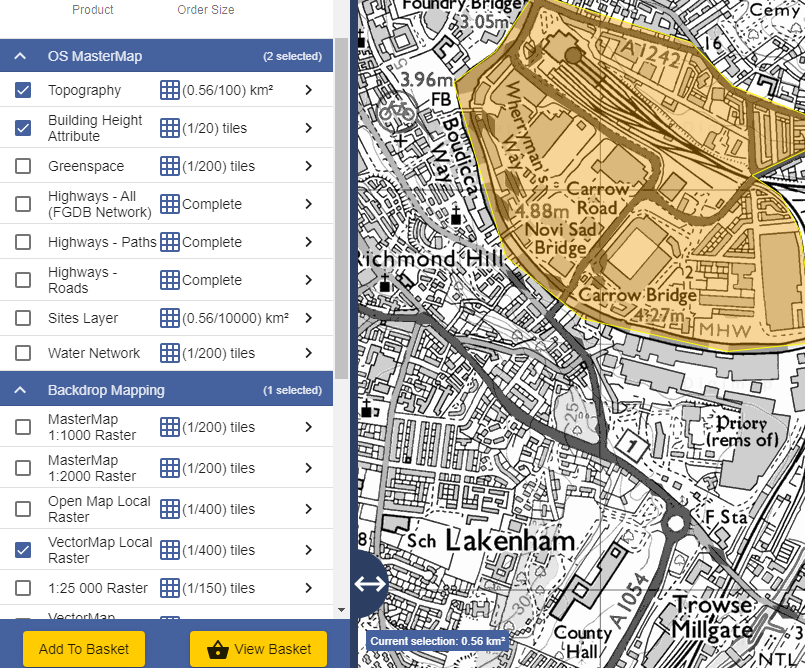Expand 1:25 000 Raster details chevron

[309, 588]
